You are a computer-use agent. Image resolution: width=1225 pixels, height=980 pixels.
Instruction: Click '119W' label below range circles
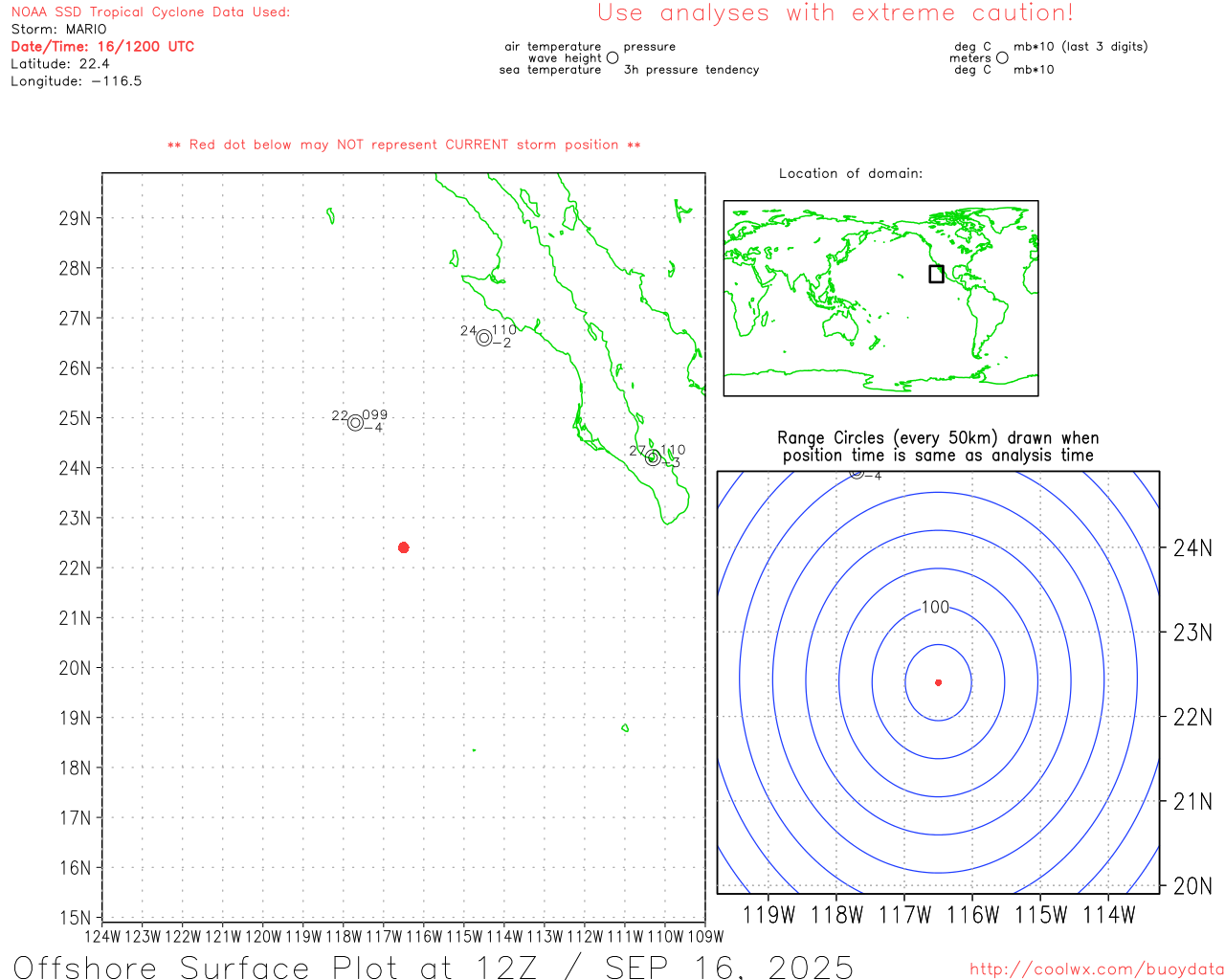[768, 915]
